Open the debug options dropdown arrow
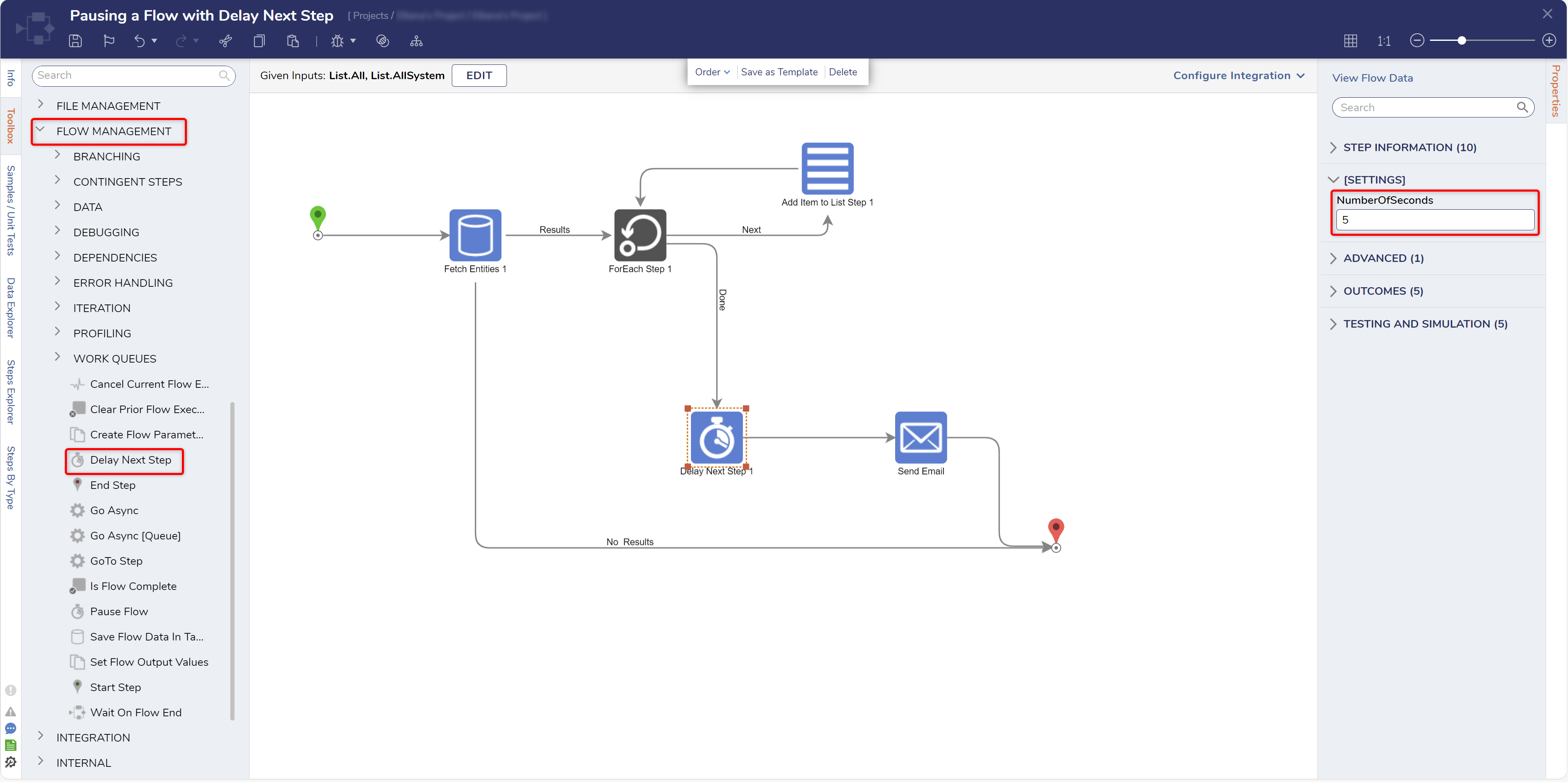The image size is (1568, 782). [x=353, y=41]
